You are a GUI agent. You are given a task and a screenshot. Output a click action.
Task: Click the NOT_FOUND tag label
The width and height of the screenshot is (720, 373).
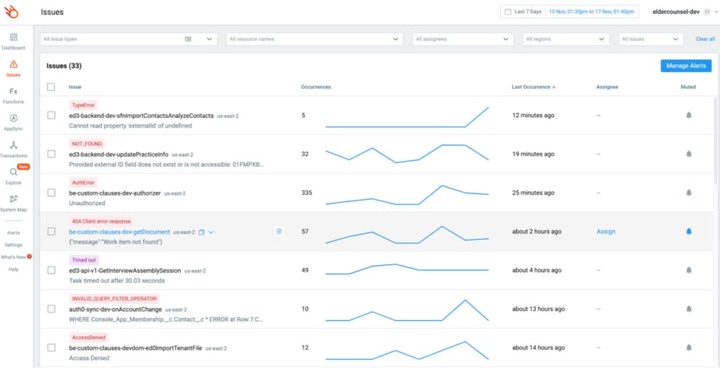pyautogui.click(x=87, y=144)
